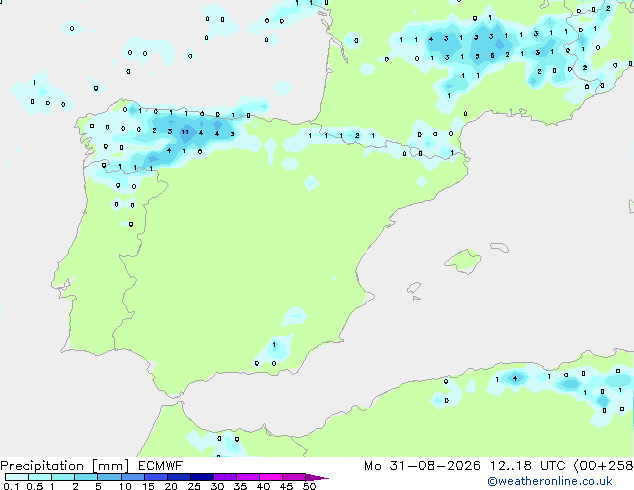Click the "Precipitation" title word
Viewport: 634px width, 490px height.
coord(42,466)
